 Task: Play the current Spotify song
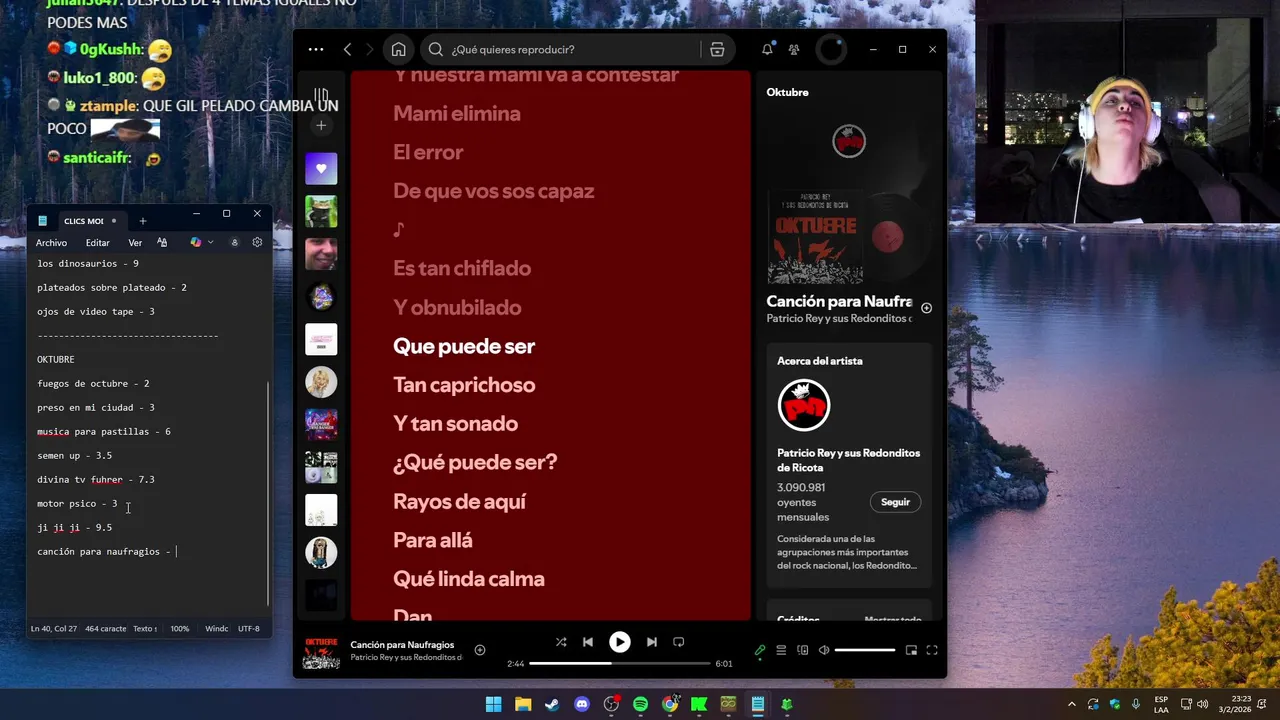[x=620, y=642]
